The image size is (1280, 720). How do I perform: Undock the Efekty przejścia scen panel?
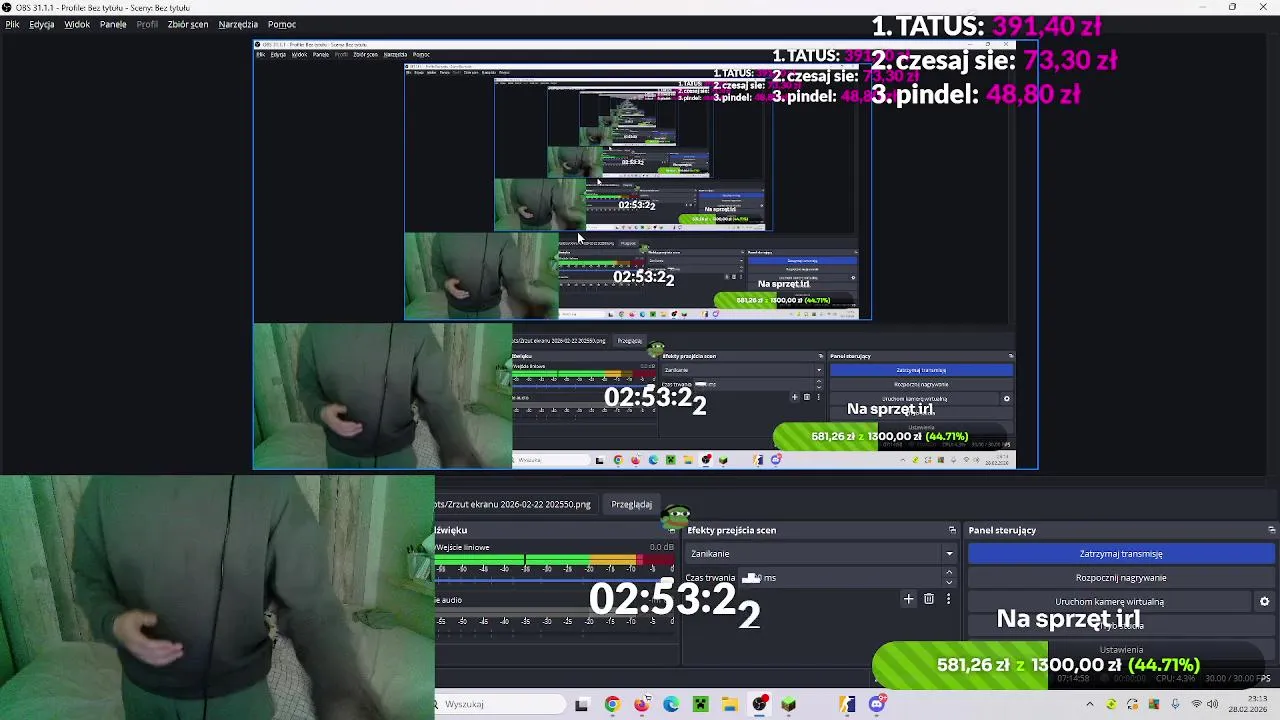(952, 530)
